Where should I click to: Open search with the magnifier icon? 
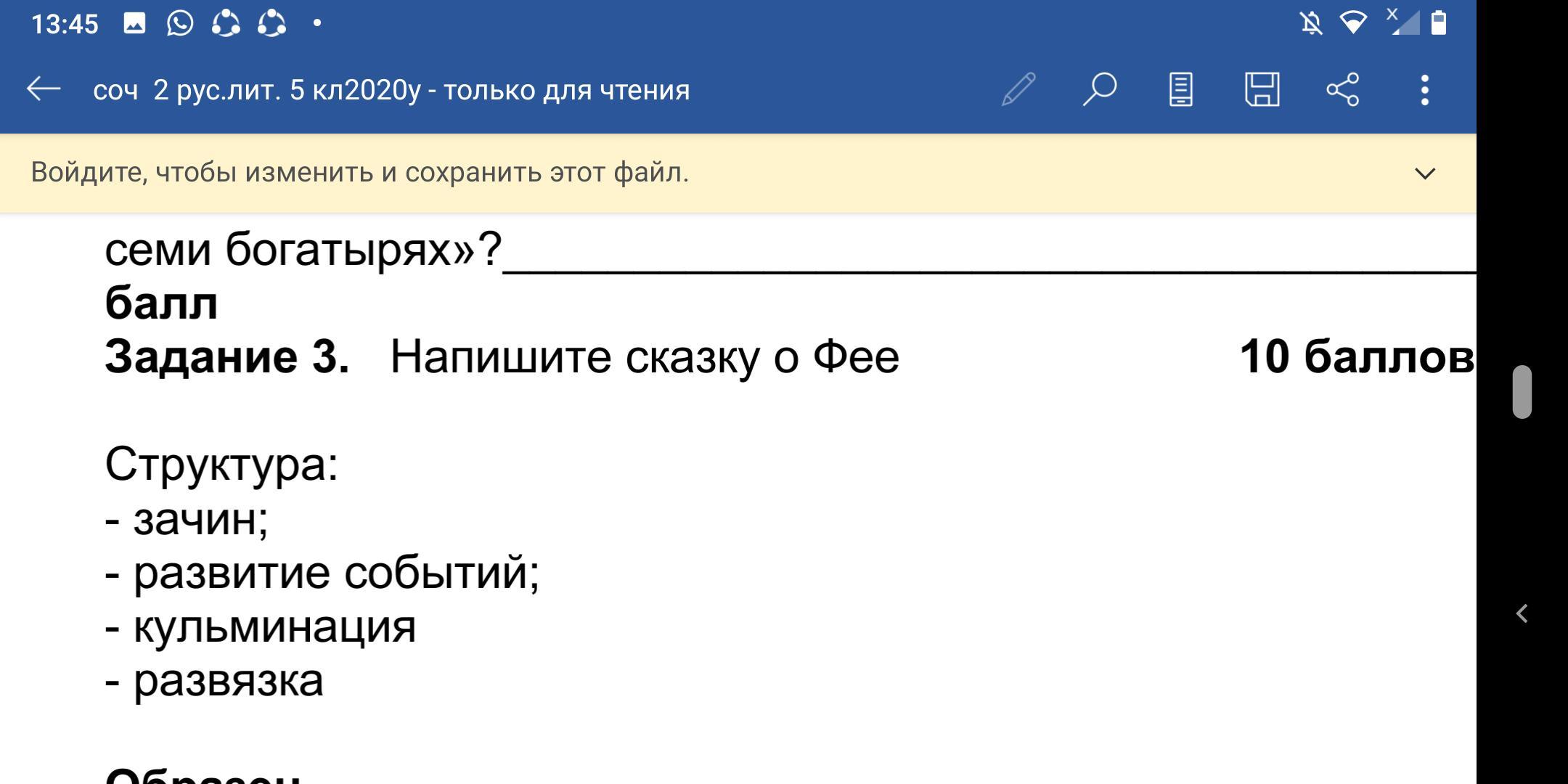pos(1100,90)
